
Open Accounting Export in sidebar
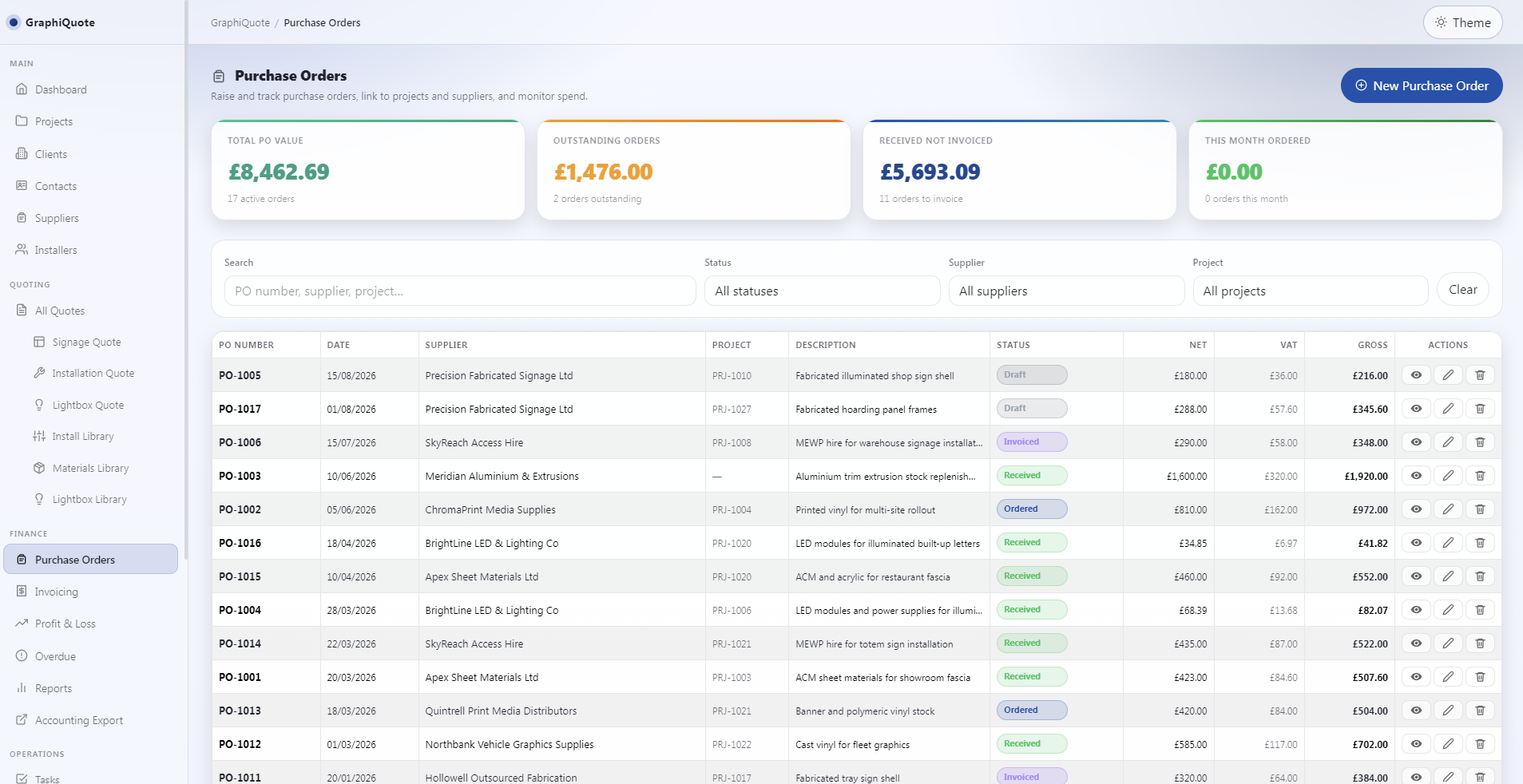click(91, 720)
